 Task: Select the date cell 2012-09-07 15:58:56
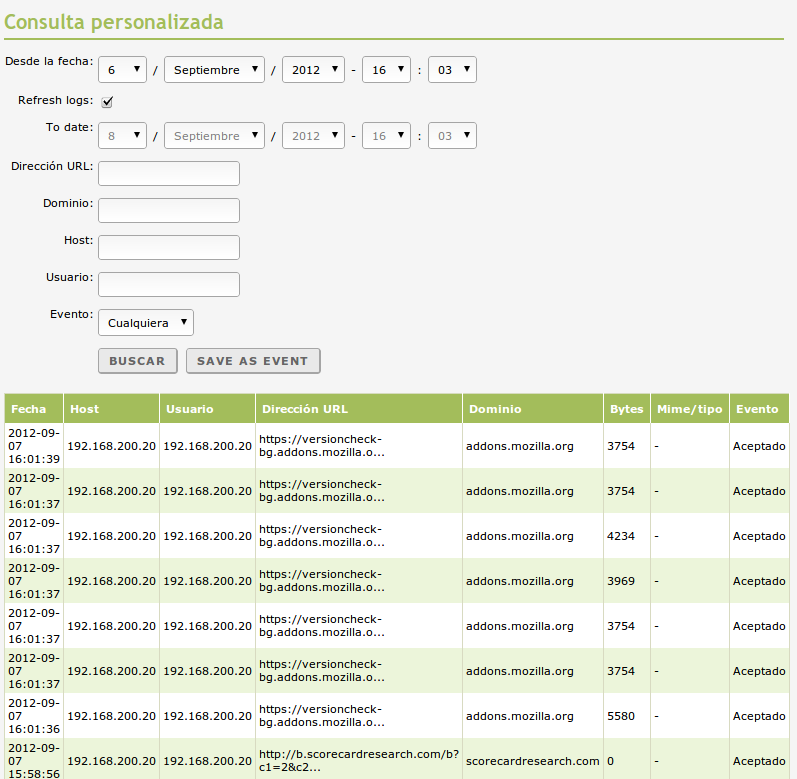pos(34,760)
